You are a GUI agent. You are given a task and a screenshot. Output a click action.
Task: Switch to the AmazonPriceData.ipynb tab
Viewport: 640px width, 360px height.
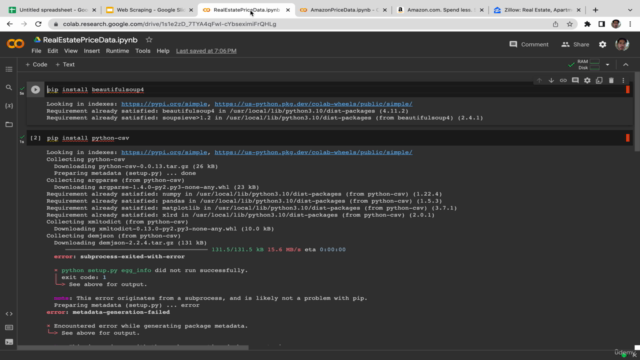(x=343, y=10)
